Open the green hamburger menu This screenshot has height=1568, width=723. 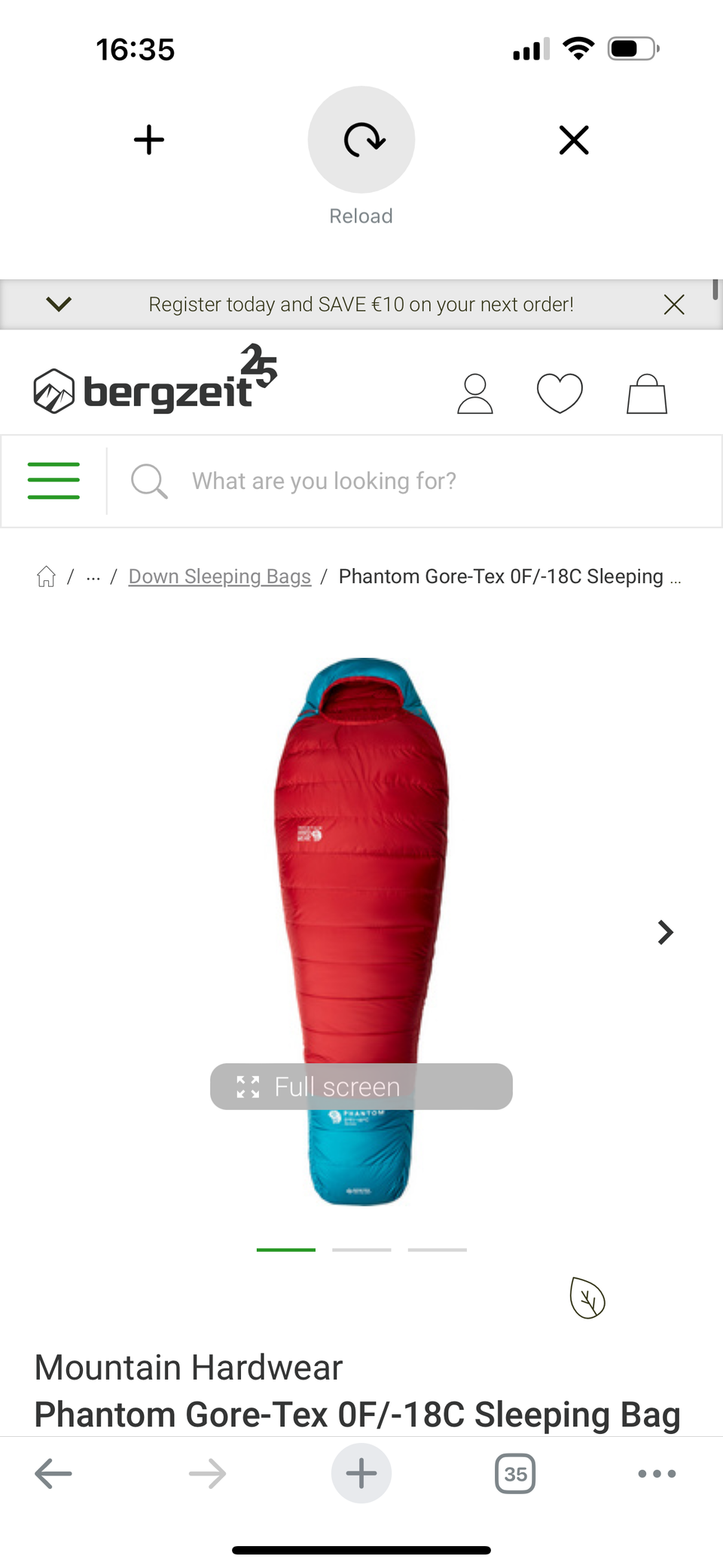pos(53,481)
